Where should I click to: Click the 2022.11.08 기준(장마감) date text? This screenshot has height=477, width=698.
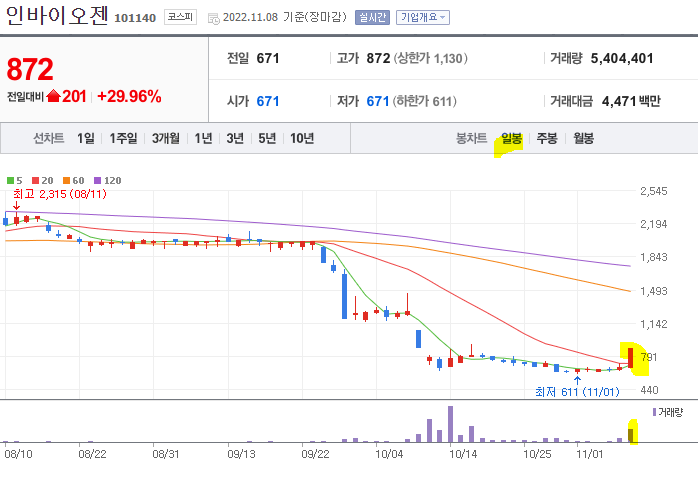pos(284,17)
